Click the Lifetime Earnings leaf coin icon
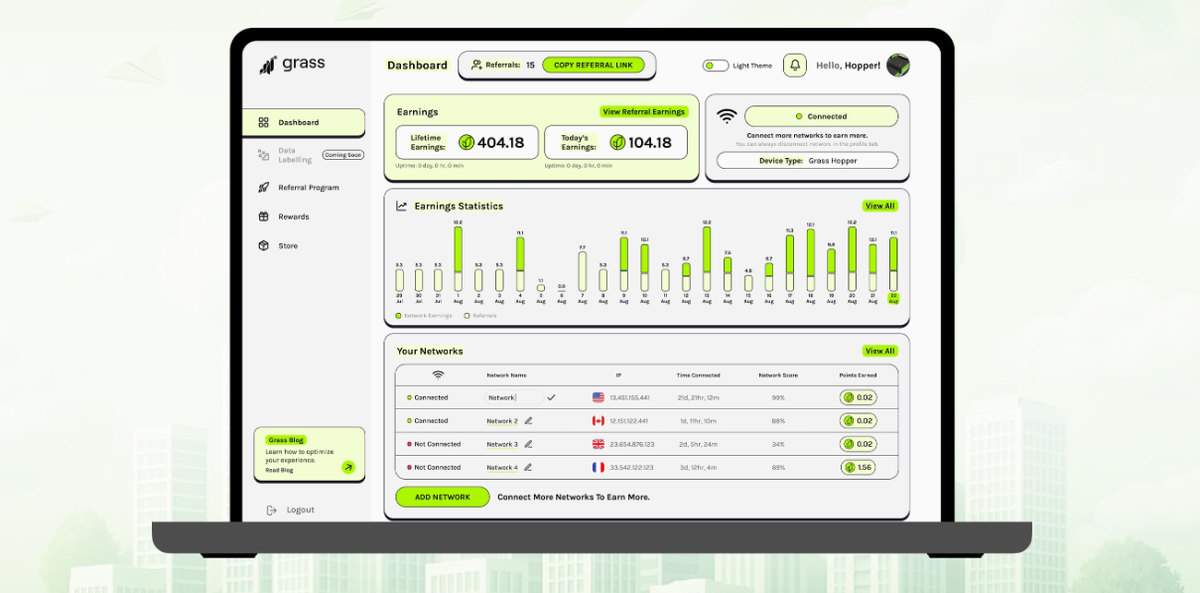 click(x=466, y=143)
